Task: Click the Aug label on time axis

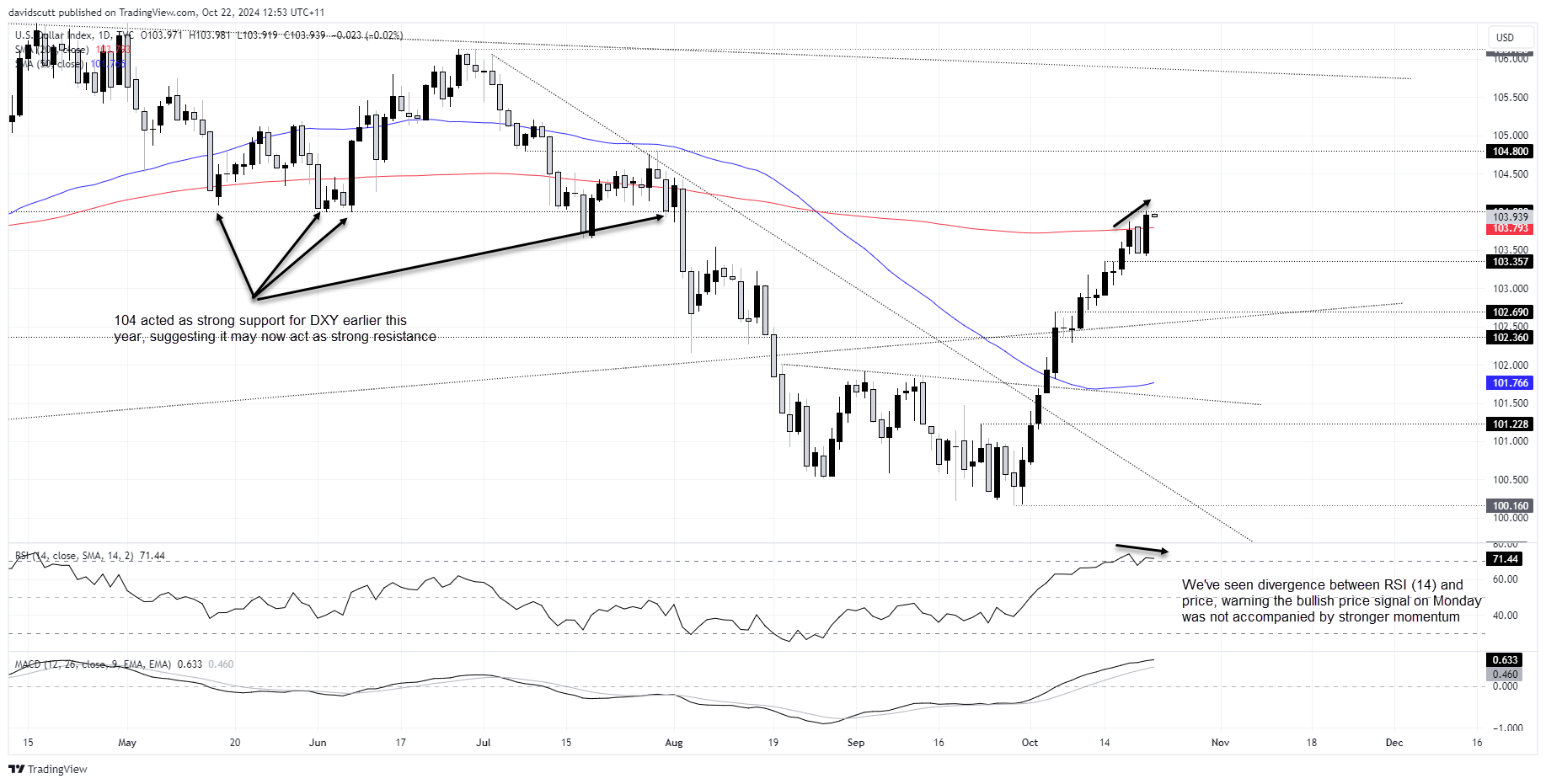Action: [x=673, y=743]
